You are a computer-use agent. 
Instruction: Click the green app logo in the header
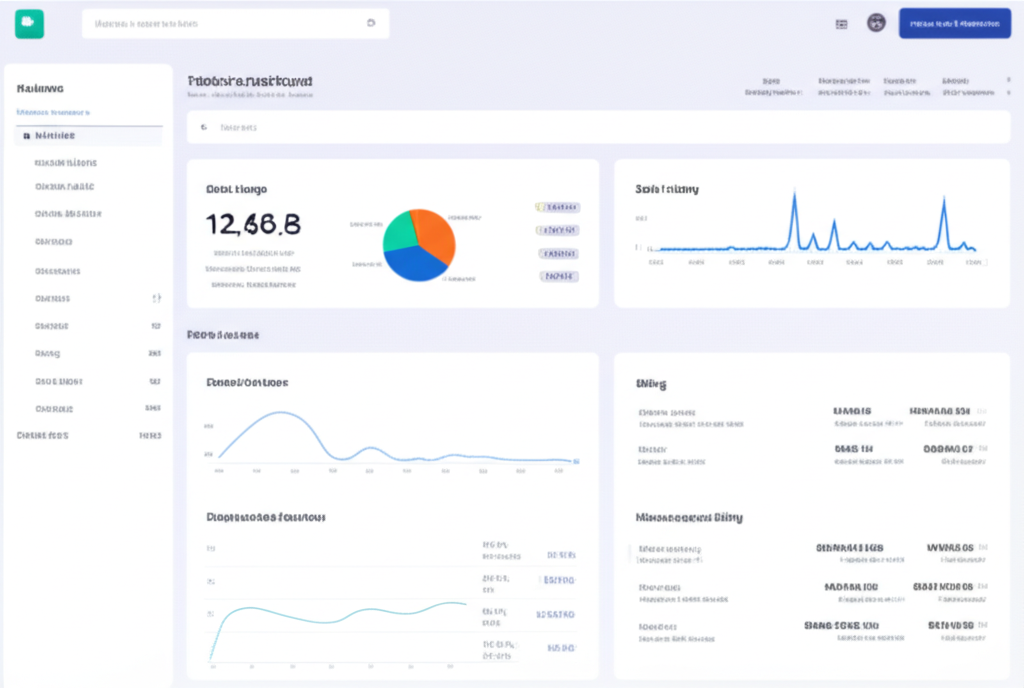point(29,23)
